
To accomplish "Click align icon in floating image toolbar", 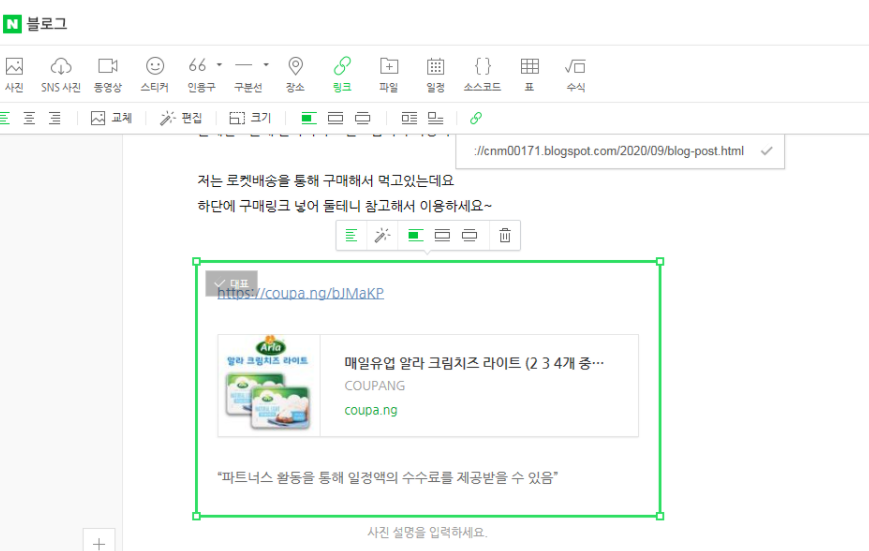I will click(351, 236).
